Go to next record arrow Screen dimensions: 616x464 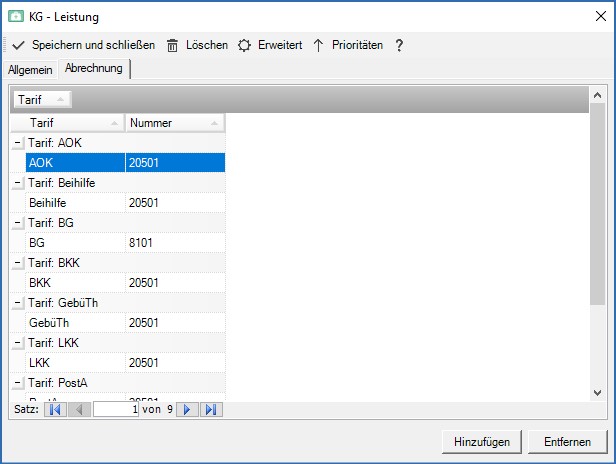point(186,409)
